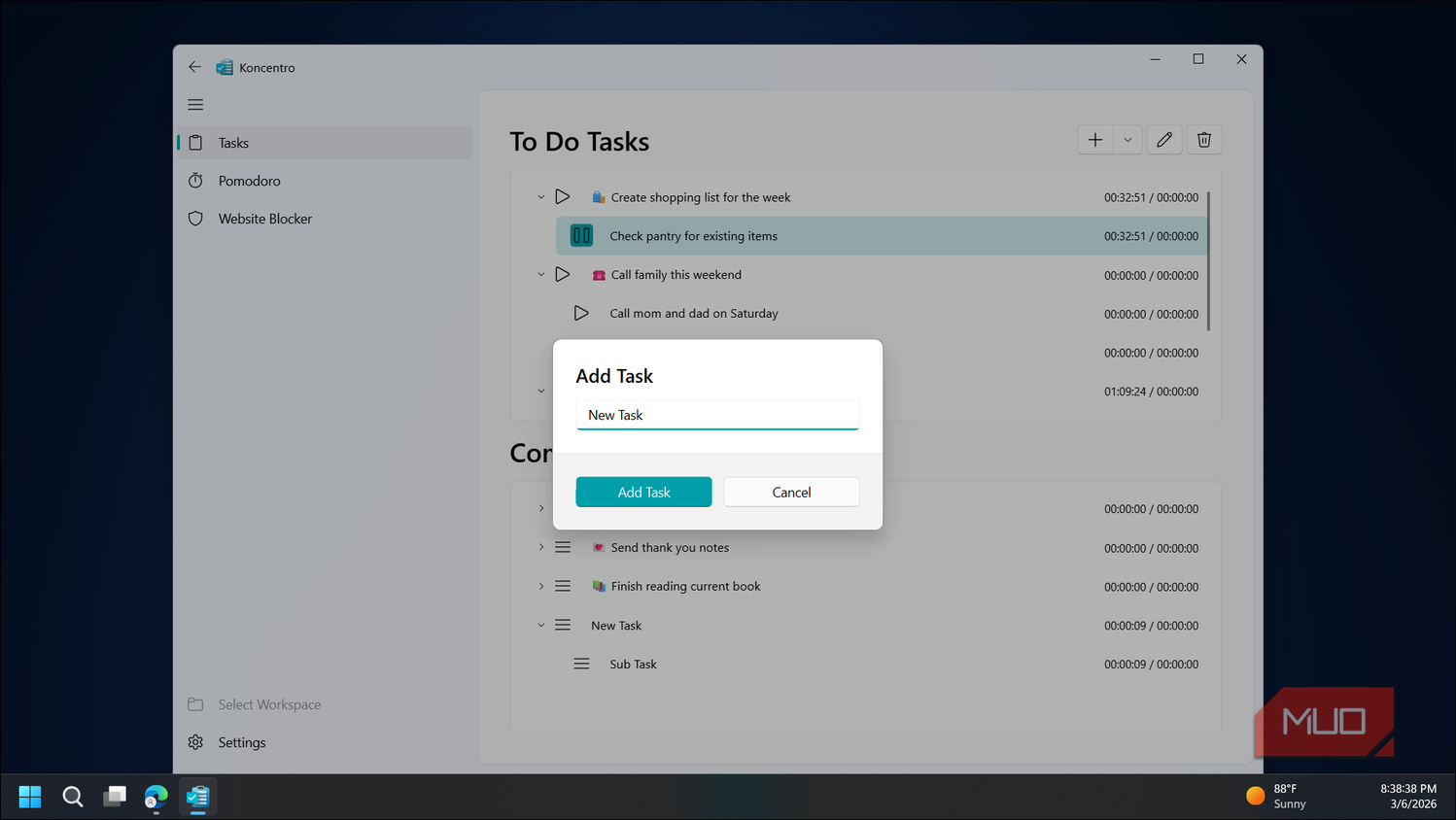The width and height of the screenshot is (1456, 820).
Task: Click the pencil edit task icon
Action: 1164,140
